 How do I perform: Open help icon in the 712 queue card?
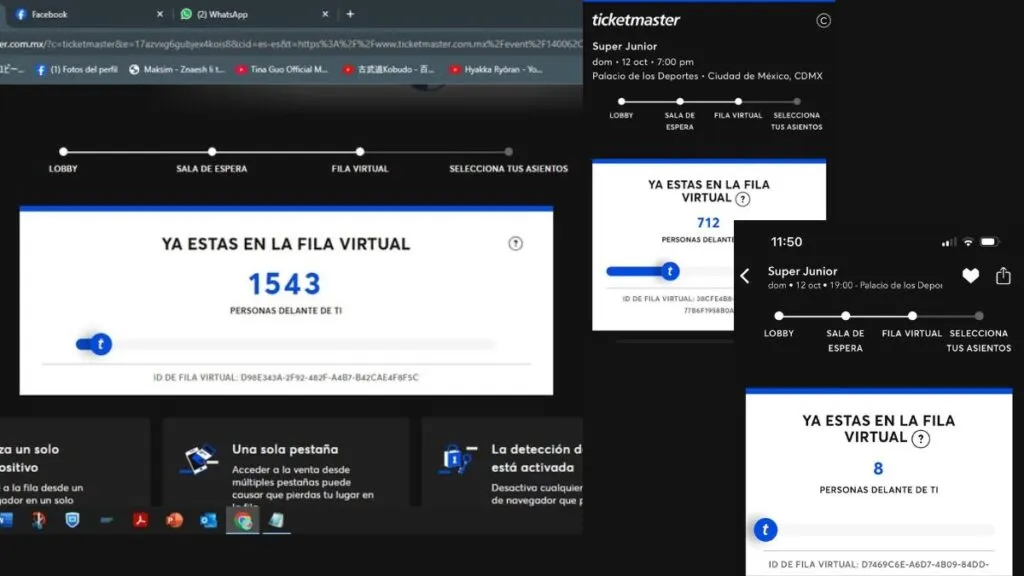click(743, 199)
